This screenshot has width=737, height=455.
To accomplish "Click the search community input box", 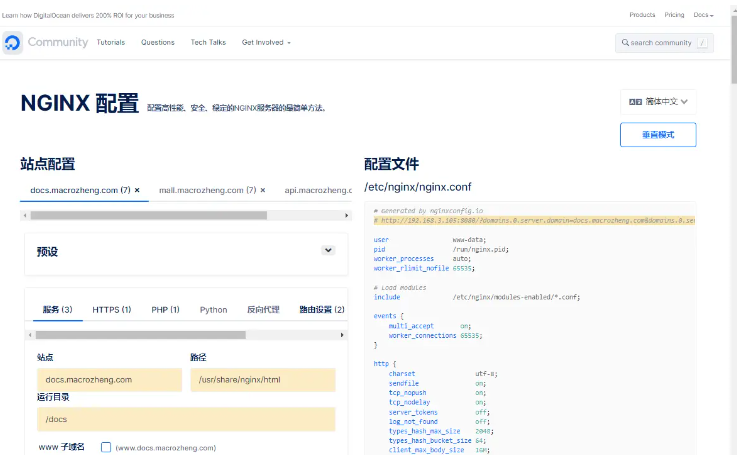I will tap(664, 43).
